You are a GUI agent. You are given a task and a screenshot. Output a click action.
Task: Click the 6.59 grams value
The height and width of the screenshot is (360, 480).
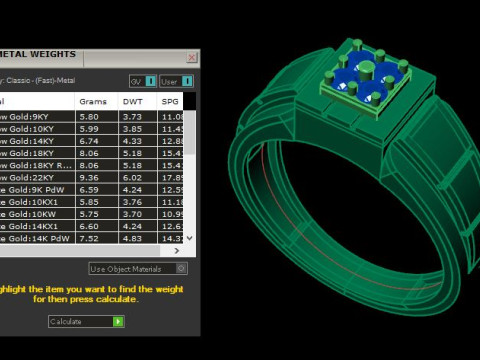coord(89,190)
